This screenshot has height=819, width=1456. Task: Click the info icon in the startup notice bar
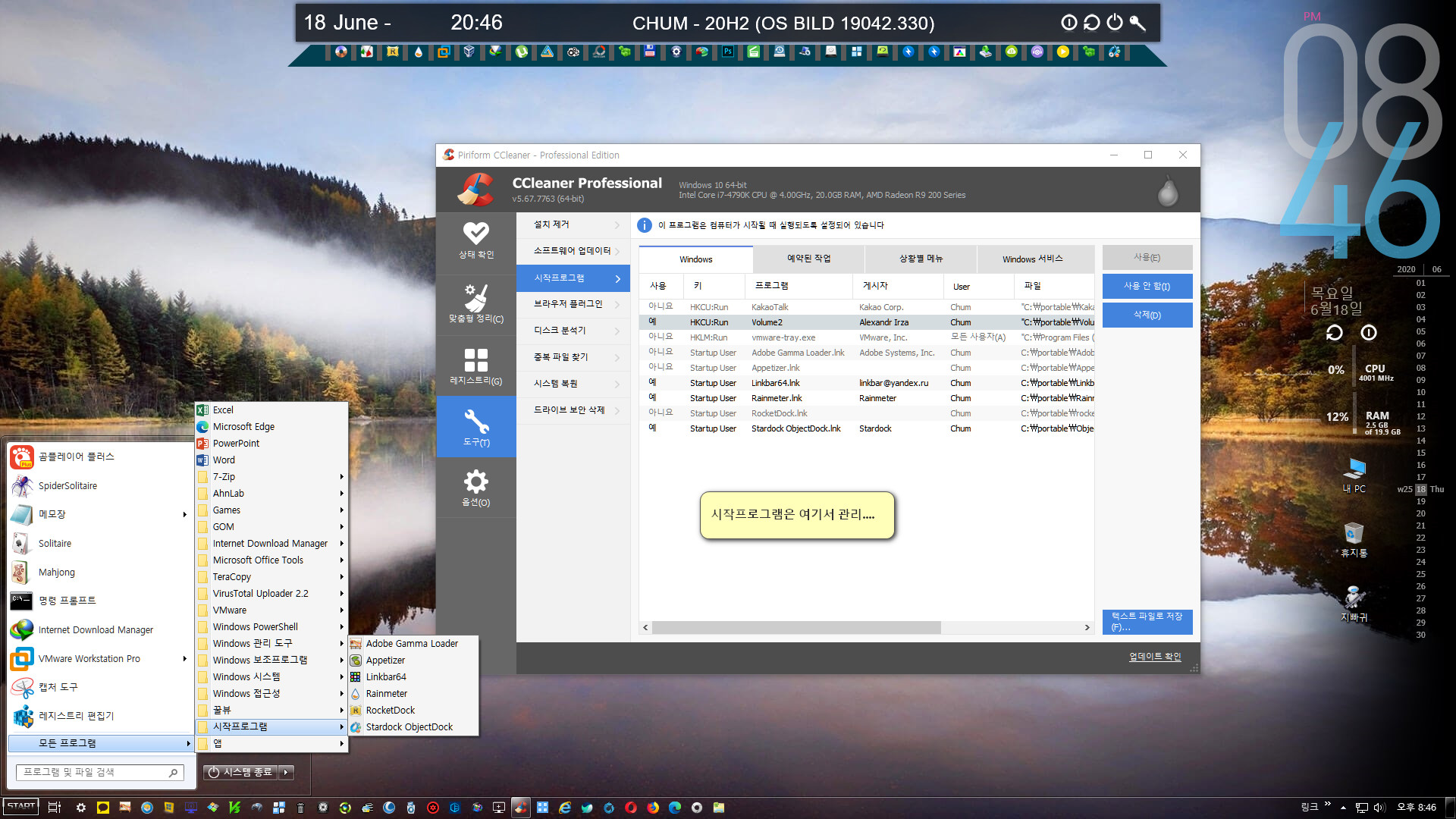coord(645,225)
